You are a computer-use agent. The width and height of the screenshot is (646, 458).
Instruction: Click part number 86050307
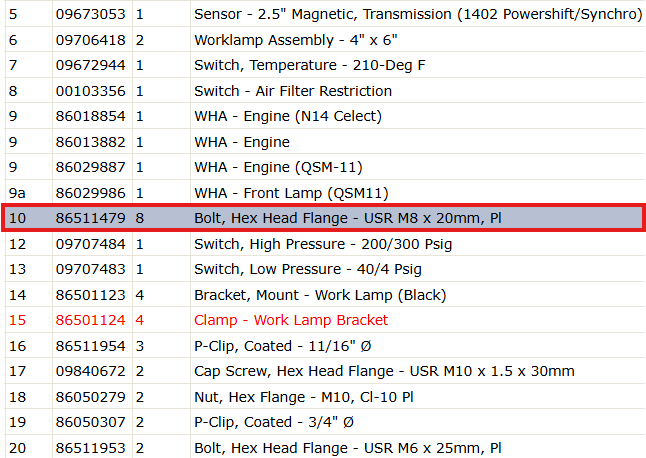coord(91,422)
